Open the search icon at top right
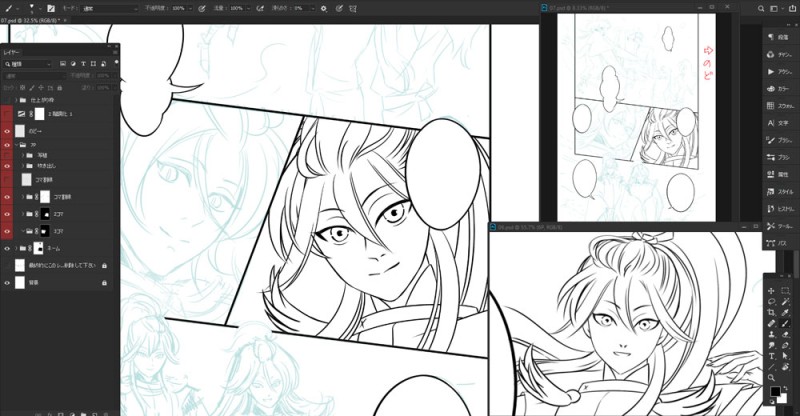Viewport: 800px width, 416px height. point(761,9)
